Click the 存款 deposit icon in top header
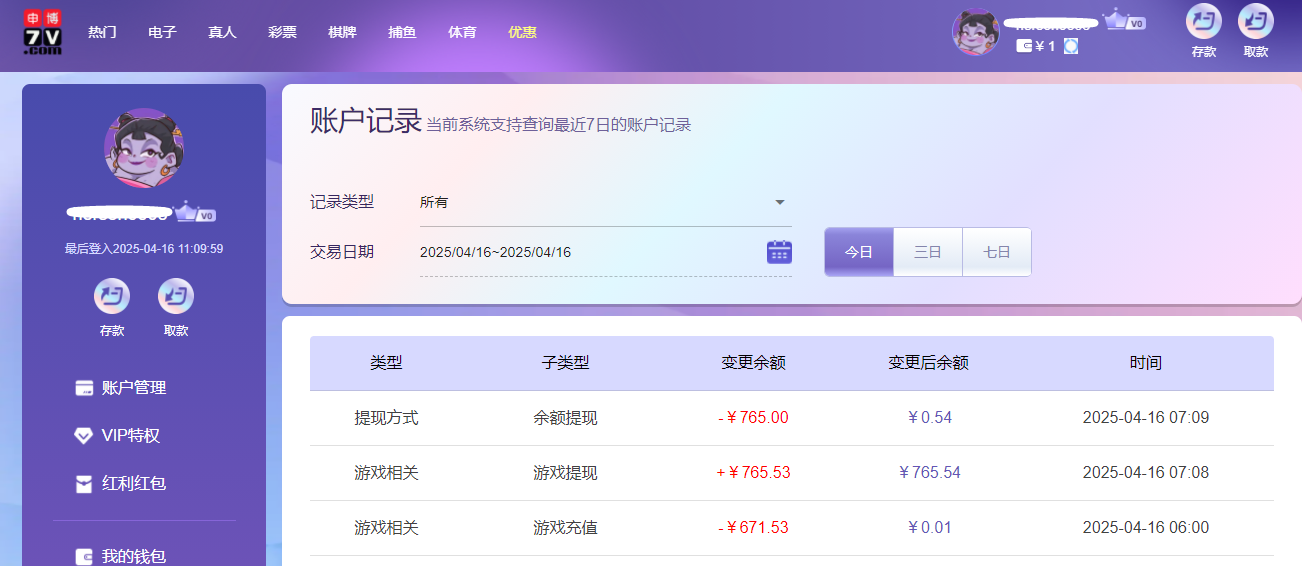1302x566 pixels. point(1203,22)
